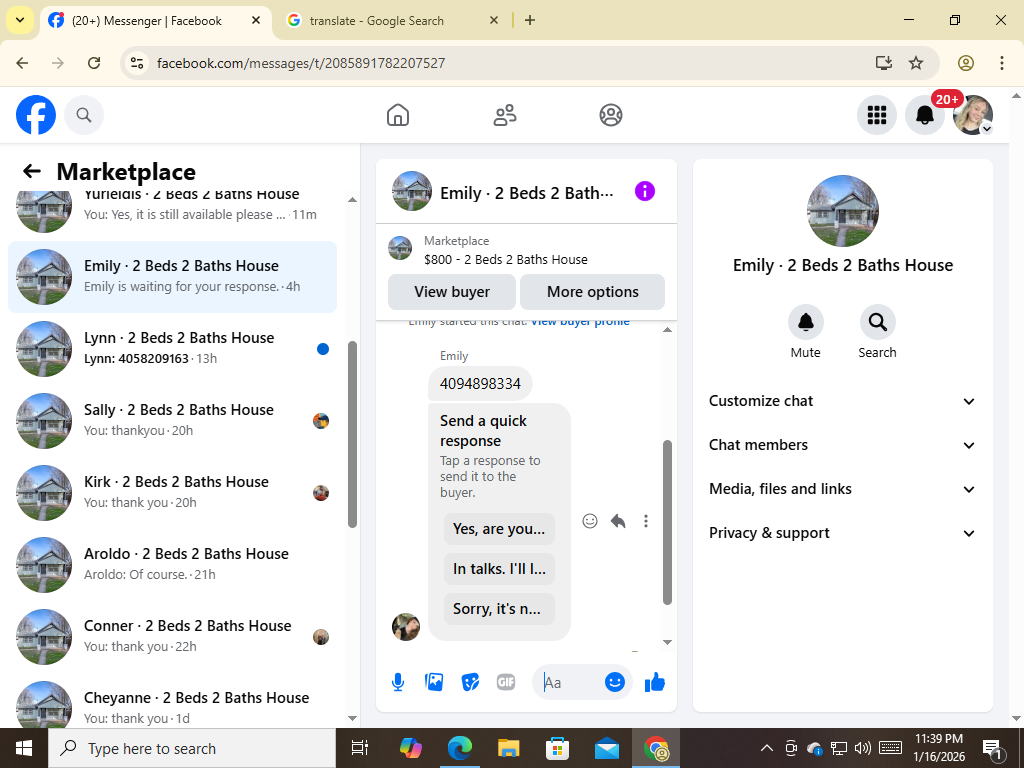Open the account profile picture menu
This screenshot has width=1024, height=768.
pyautogui.click(x=973, y=115)
